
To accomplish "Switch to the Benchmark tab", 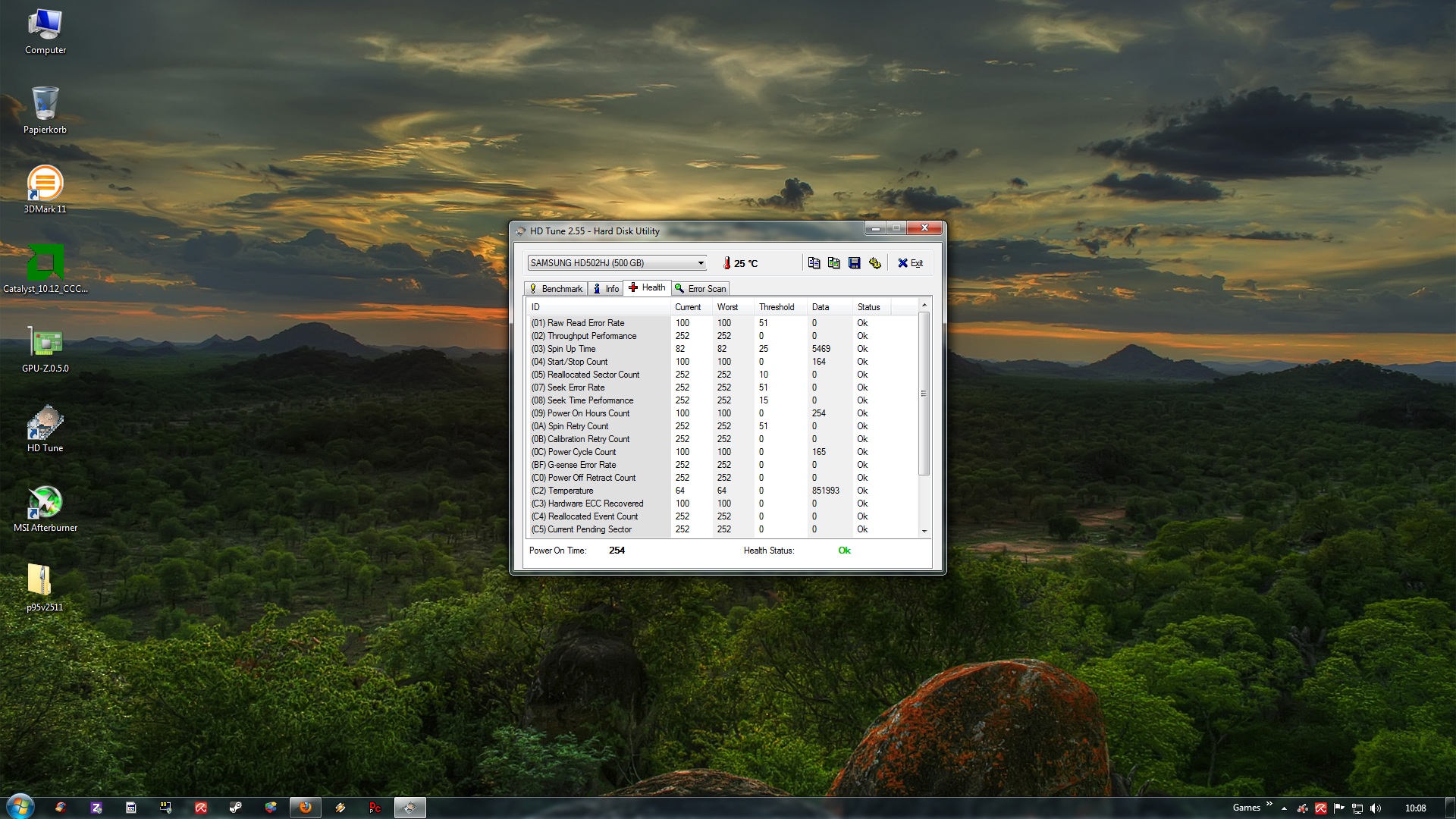I will pyautogui.click(x=556, y=289).
